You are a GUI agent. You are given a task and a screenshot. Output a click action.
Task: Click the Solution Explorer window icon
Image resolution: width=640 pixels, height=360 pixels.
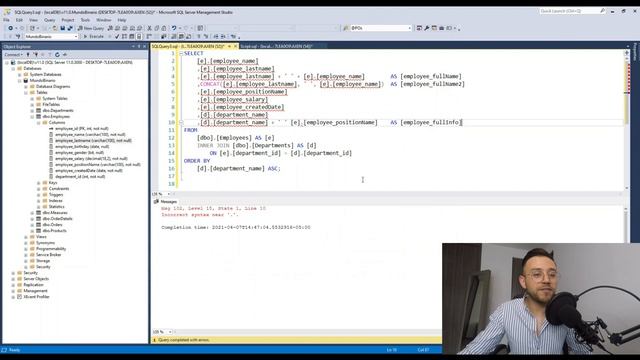pyautogui.click(x=419, y=28)
